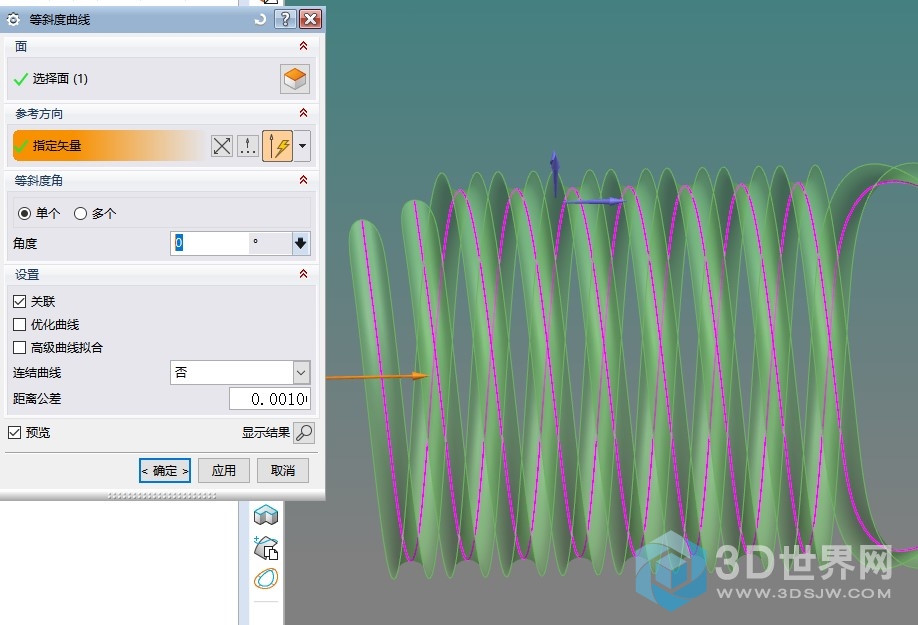
Task: Open the 连结曲线 dropdown
Action: pos(240,372)
